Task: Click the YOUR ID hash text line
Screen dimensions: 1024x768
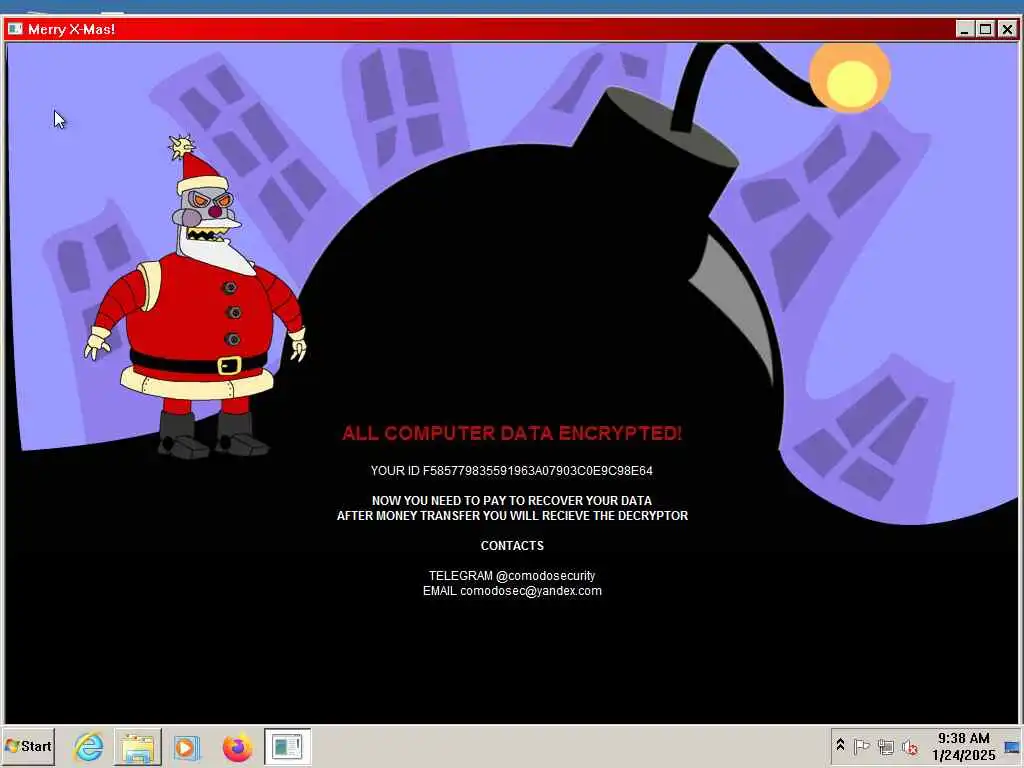Action: (x=512, y=471)
